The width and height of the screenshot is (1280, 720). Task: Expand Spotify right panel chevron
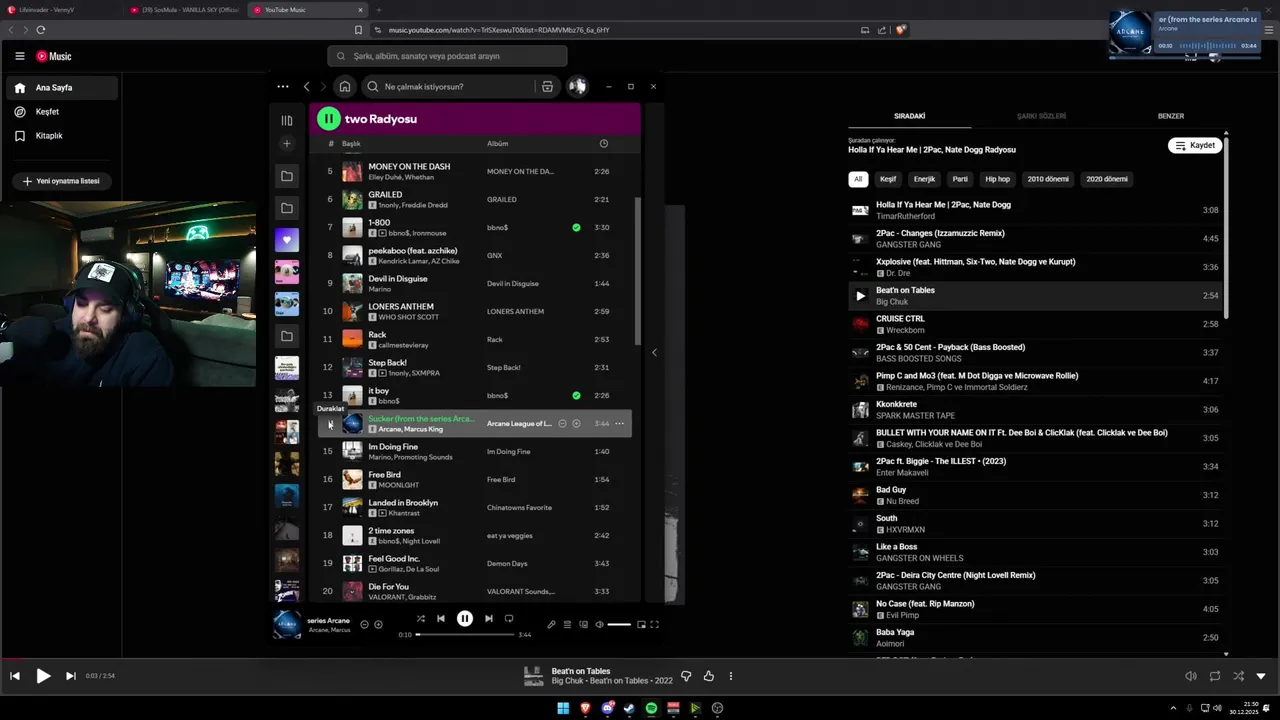pyautogui.click(x=654, y=352)
